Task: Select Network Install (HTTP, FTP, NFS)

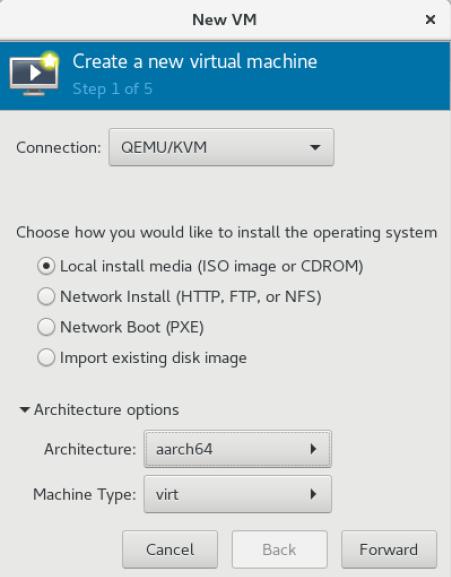Action: [46, 296]
